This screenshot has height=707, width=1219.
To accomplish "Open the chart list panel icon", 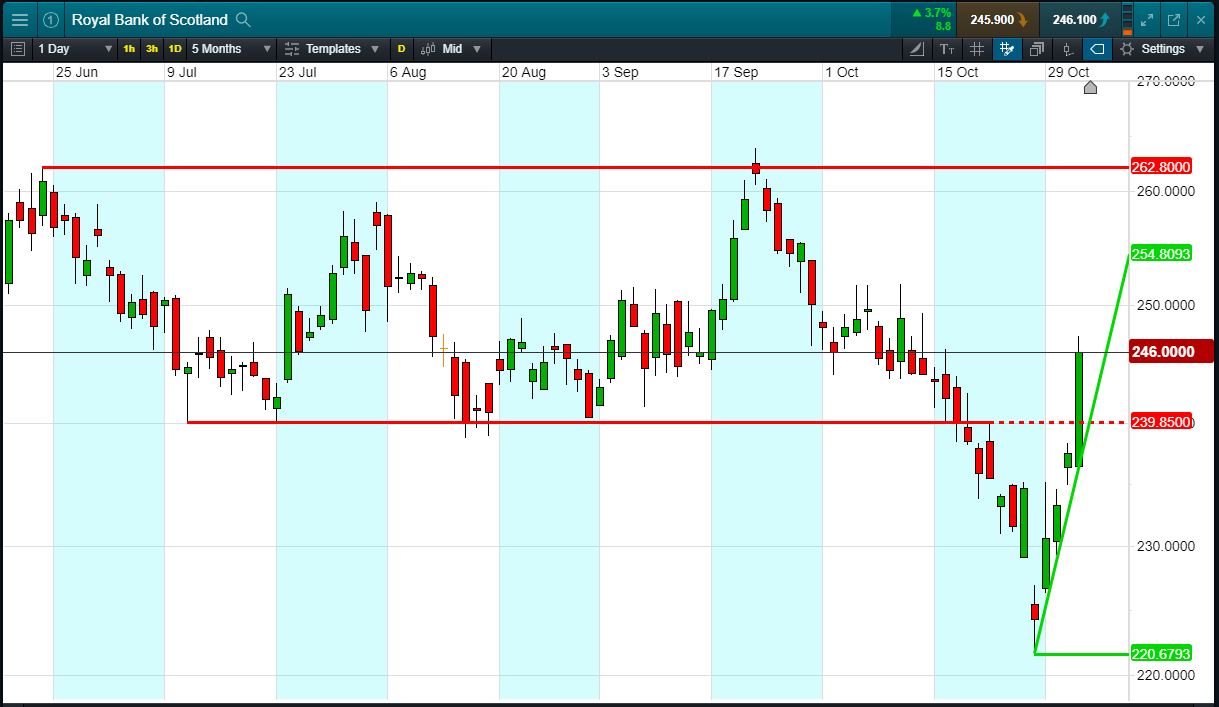I will click(x=17, y=48).
